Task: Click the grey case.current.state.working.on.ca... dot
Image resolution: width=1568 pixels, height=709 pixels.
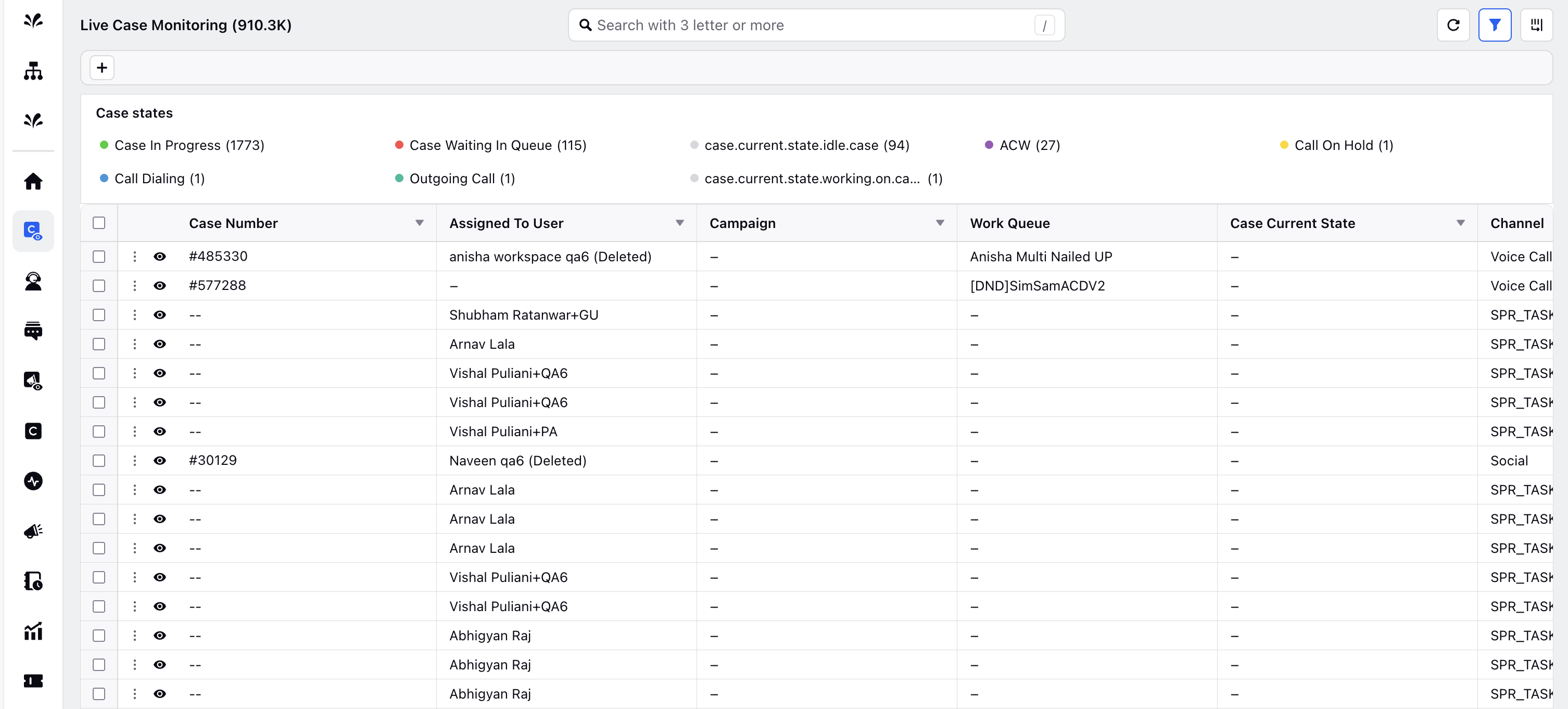Action: tap(694, 179)
